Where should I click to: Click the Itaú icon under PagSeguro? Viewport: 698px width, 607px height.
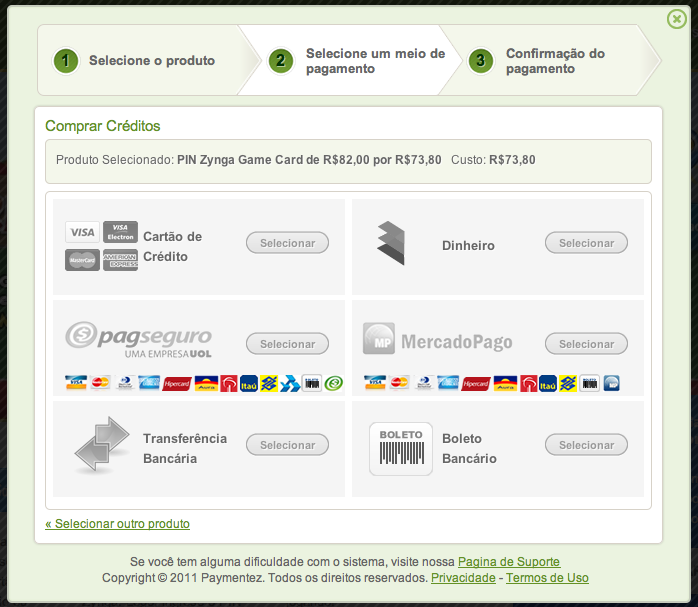tap(249, 383)
